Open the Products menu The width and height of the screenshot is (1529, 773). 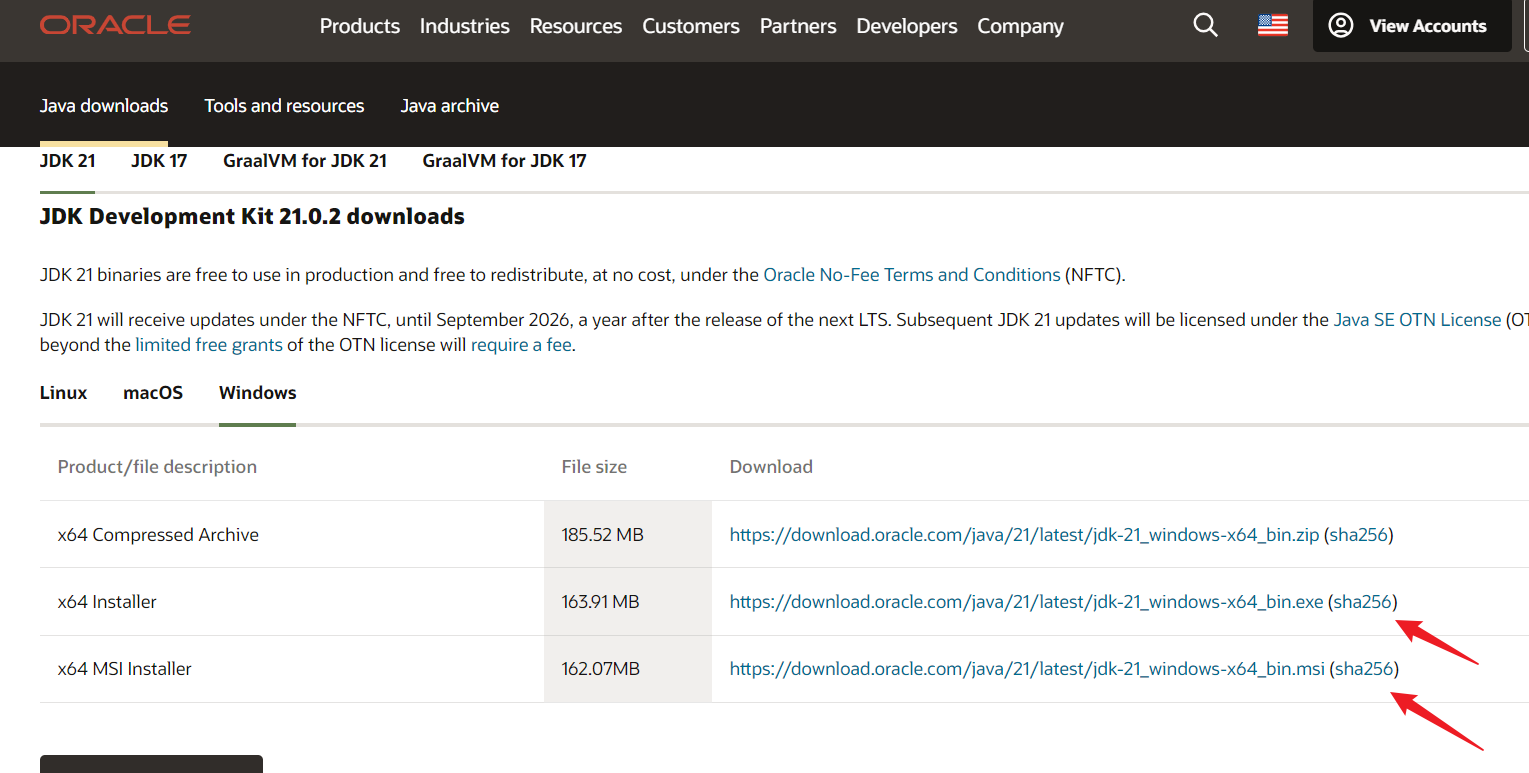pos(360,26)
